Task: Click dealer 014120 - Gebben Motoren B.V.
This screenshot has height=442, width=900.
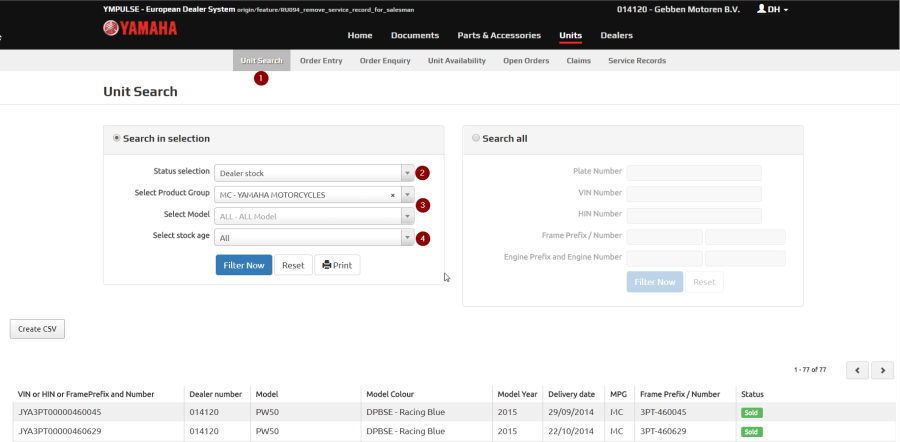Action: [678, 10]
